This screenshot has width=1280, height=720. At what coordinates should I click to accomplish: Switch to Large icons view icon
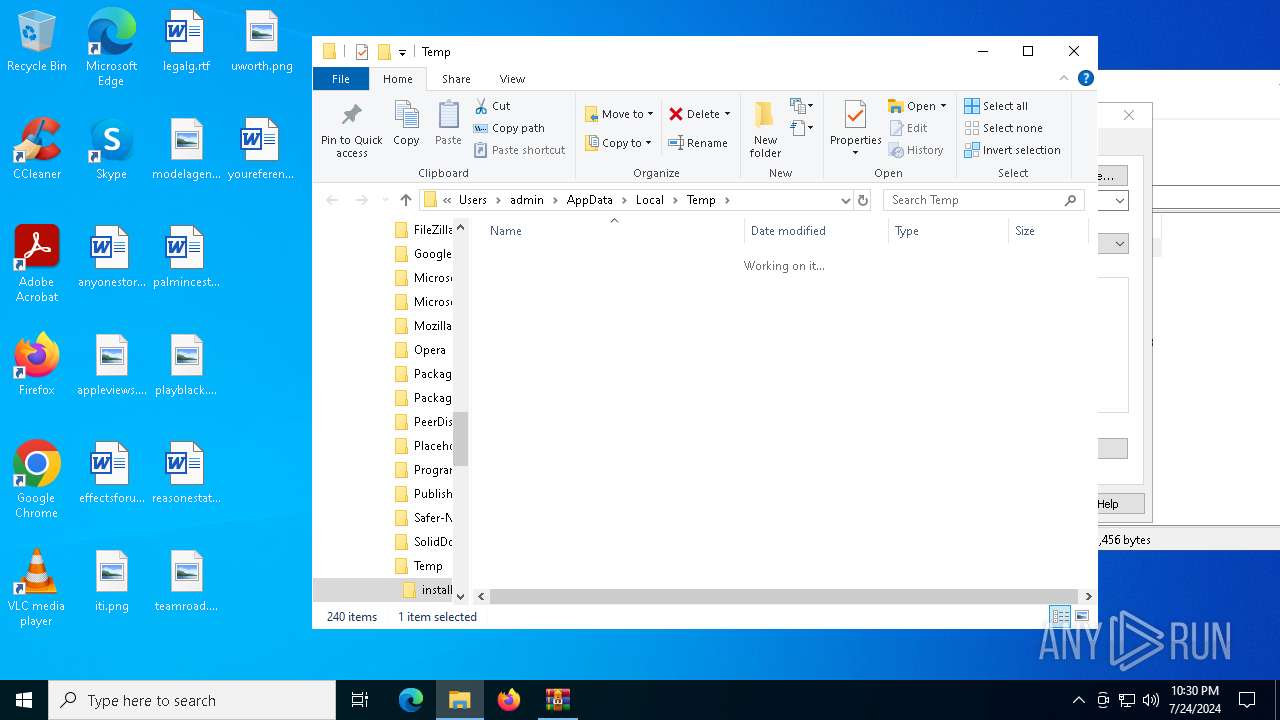point(1081,617)
